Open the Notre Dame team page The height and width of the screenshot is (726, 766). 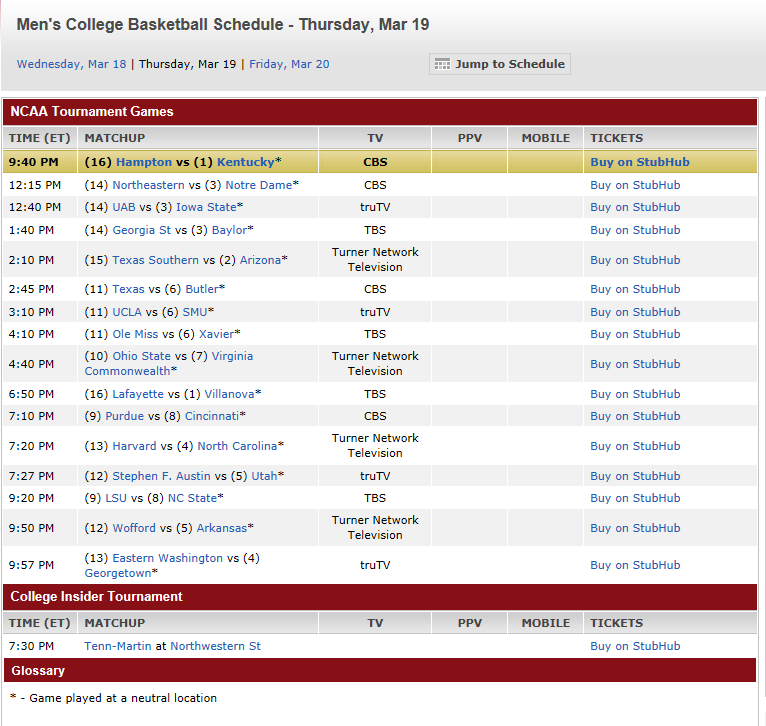click(258, 185)
